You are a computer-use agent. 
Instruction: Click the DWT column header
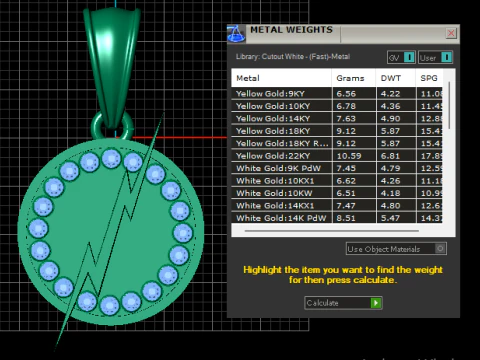point(396,78)
